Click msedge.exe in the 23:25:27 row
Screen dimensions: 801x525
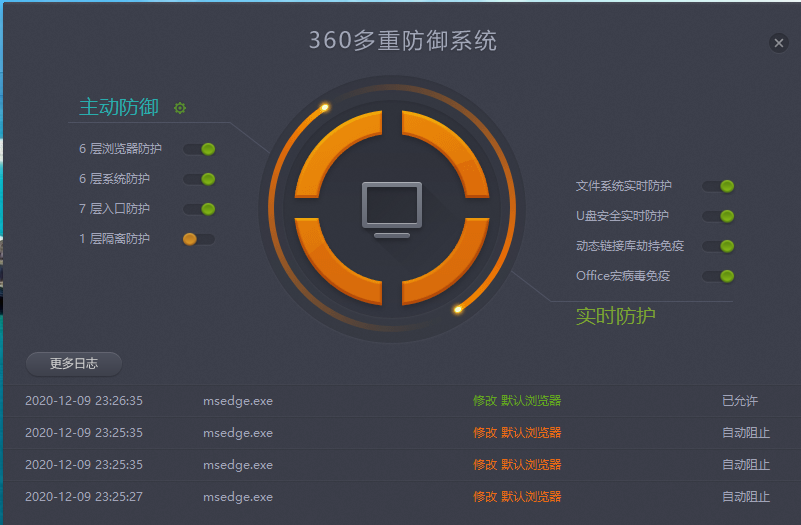tap(238, 497)
